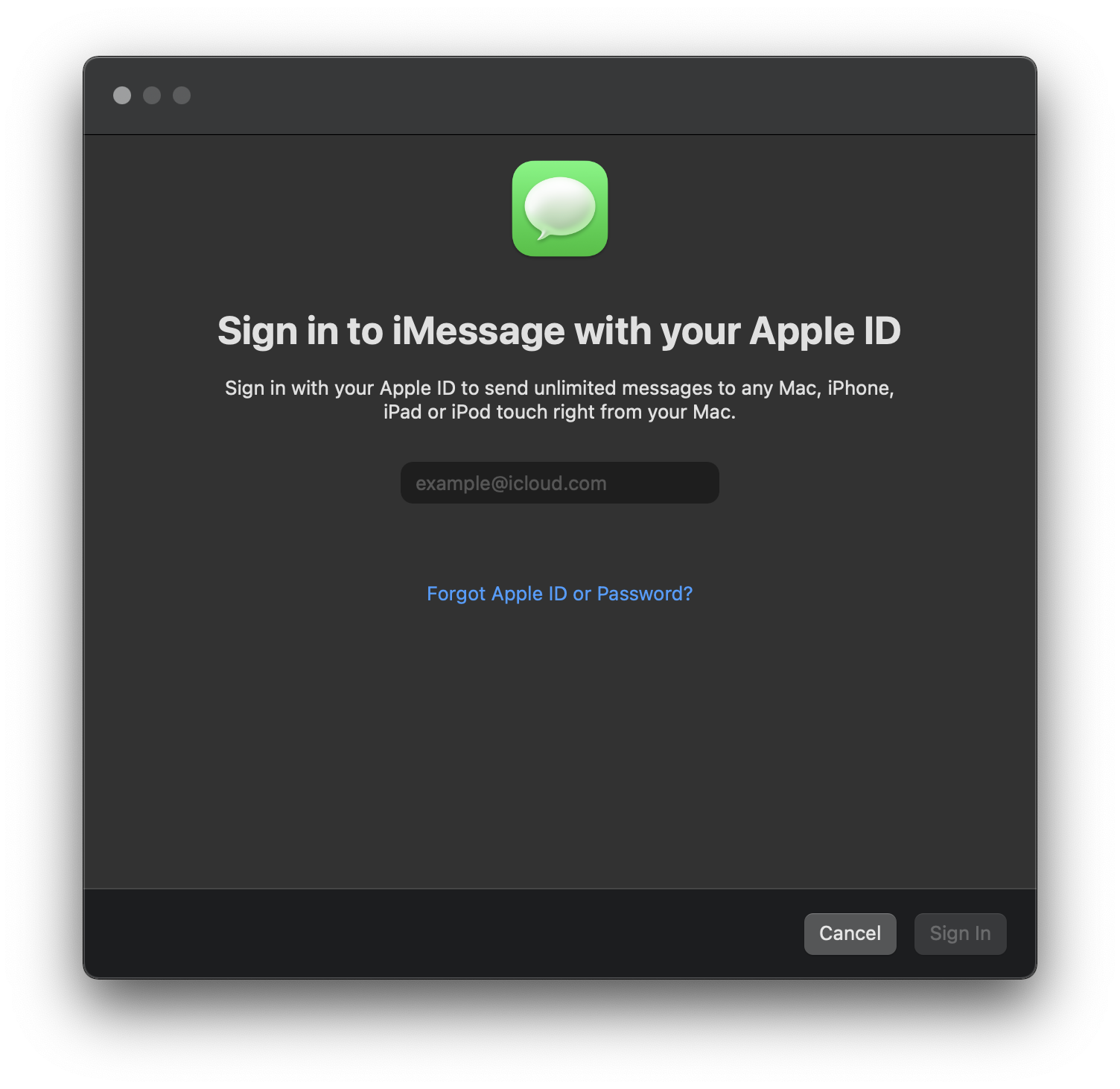Click the words Apple ID in the heading

(825, 331)
